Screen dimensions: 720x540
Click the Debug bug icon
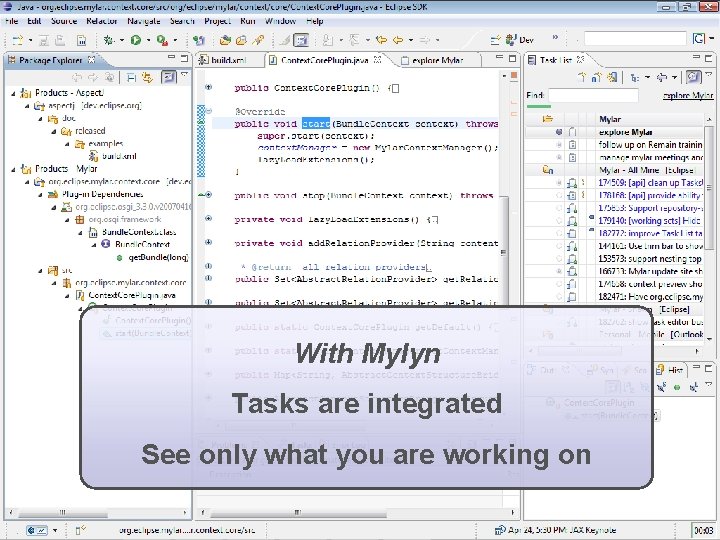[109, 40]
